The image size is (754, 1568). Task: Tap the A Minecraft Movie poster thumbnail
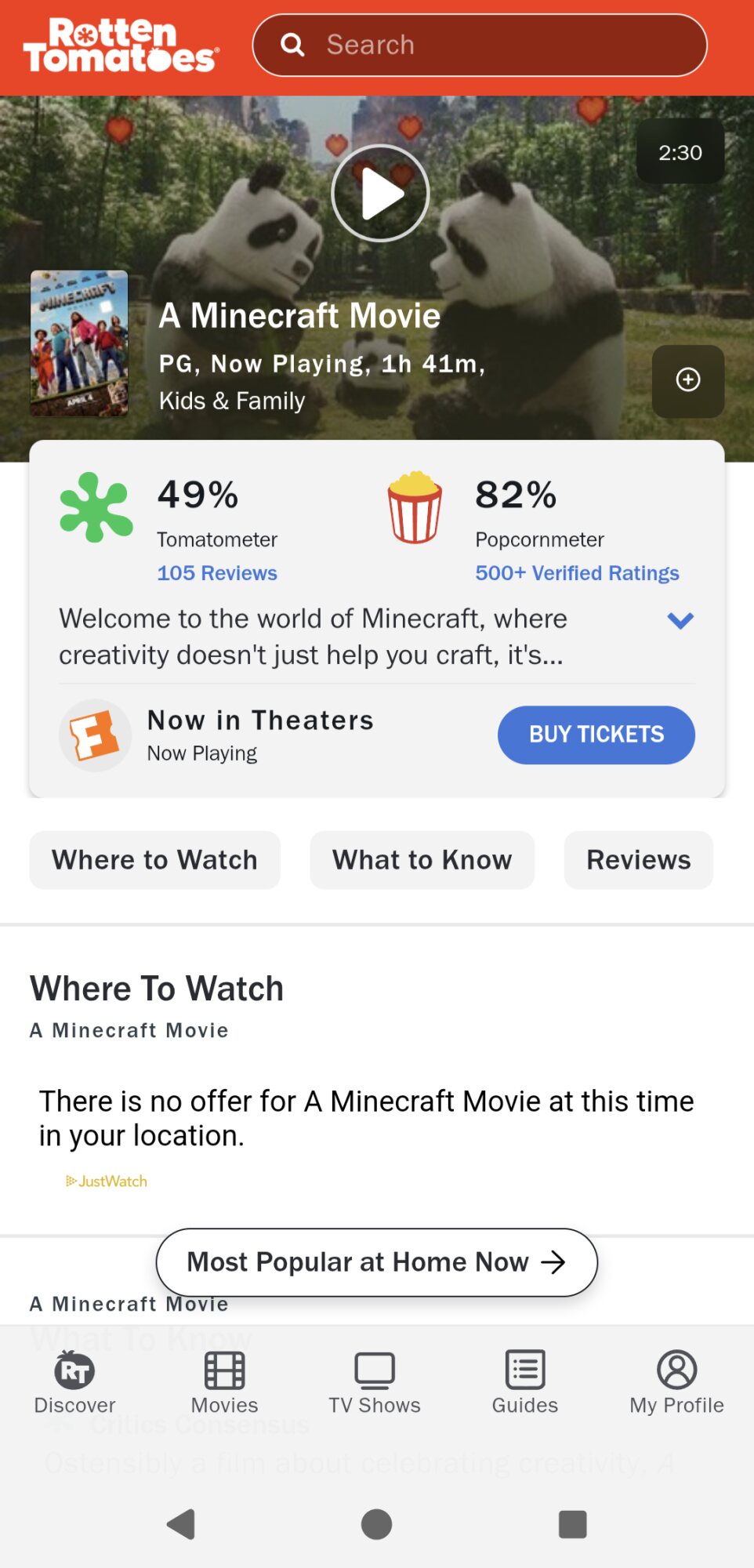(x=79, y=343)
